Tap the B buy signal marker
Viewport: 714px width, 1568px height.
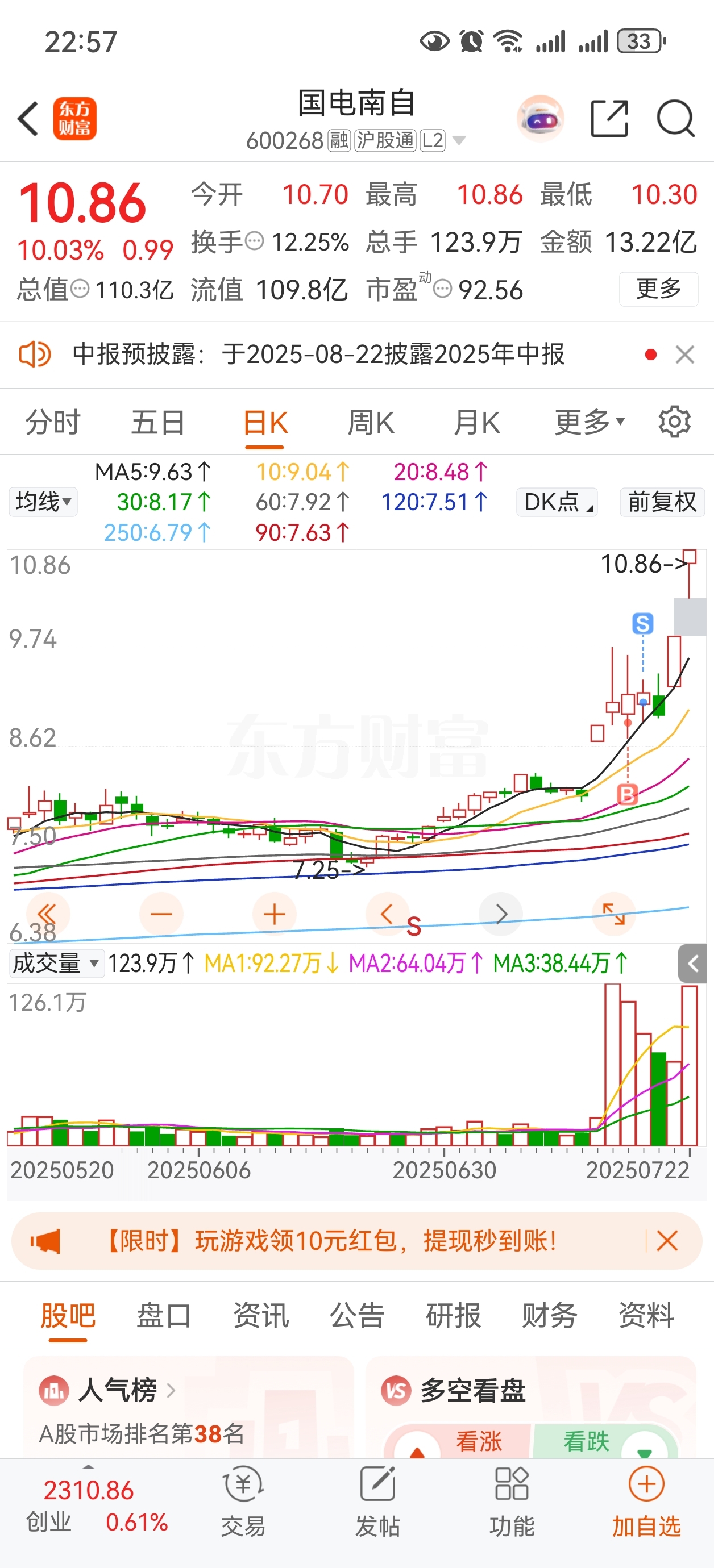pyautogui.click(x=628, y=794)
